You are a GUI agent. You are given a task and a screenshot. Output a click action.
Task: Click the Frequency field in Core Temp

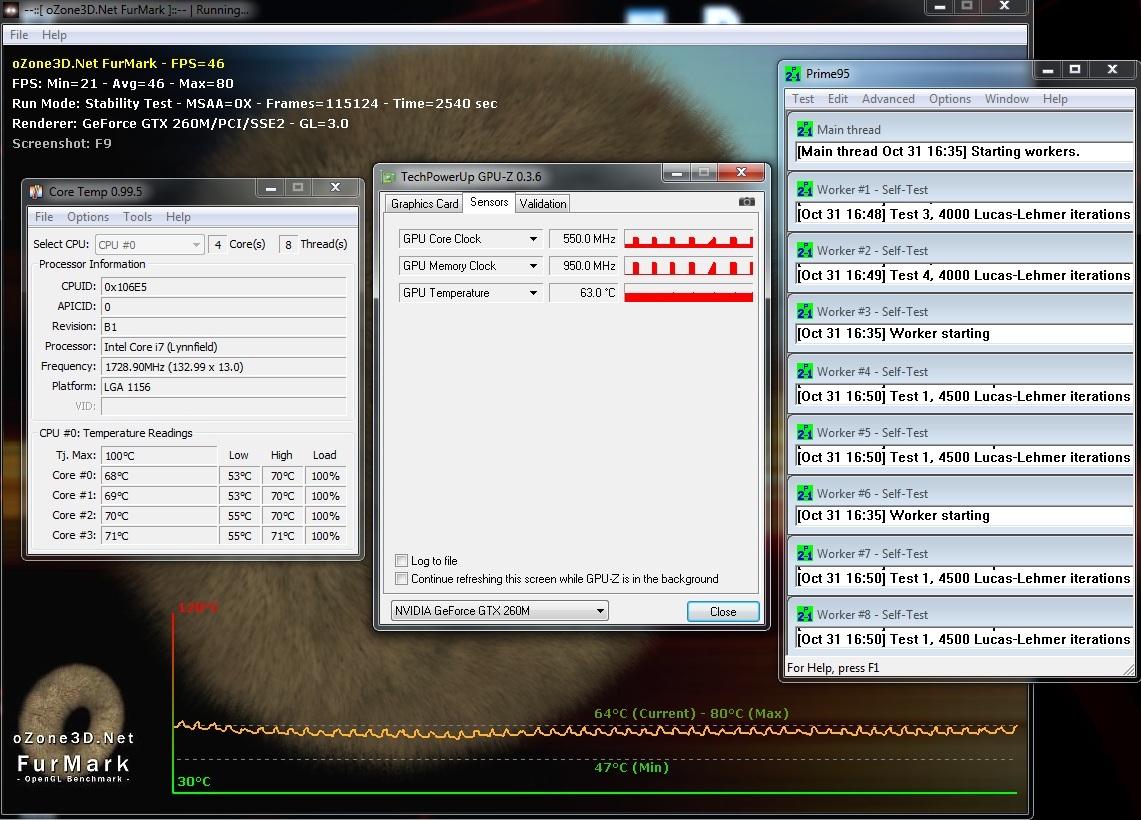(x=223, y=367)
